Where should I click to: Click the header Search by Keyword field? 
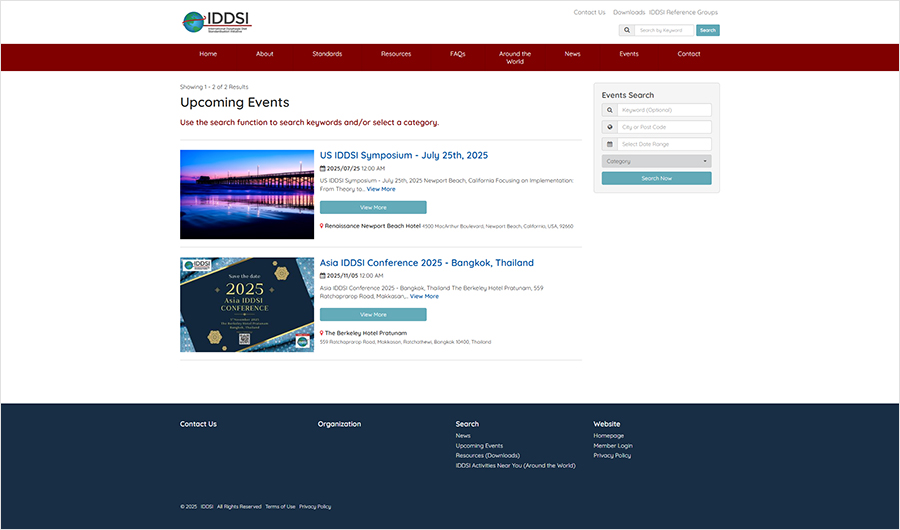[664, 30]
